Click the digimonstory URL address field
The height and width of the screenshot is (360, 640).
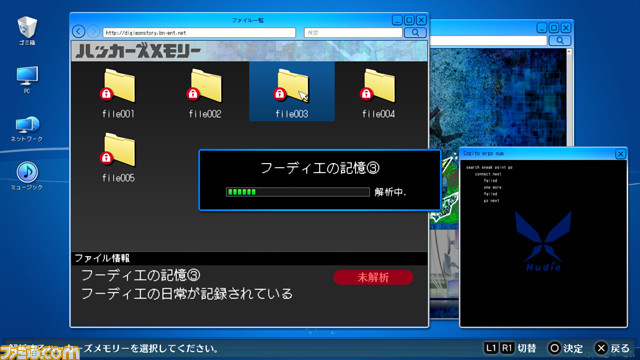point(199,33)
